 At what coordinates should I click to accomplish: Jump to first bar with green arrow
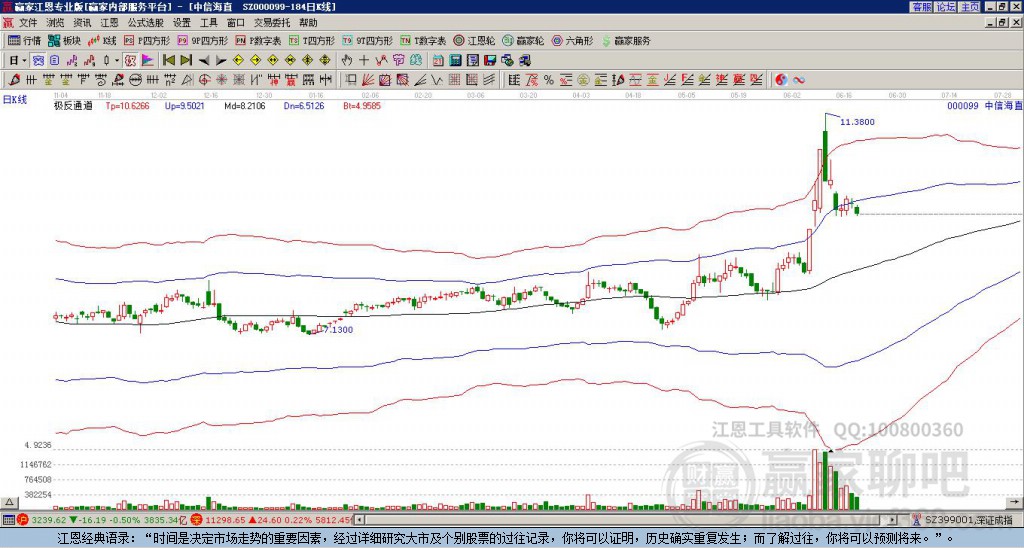click(x=168, y=60)
